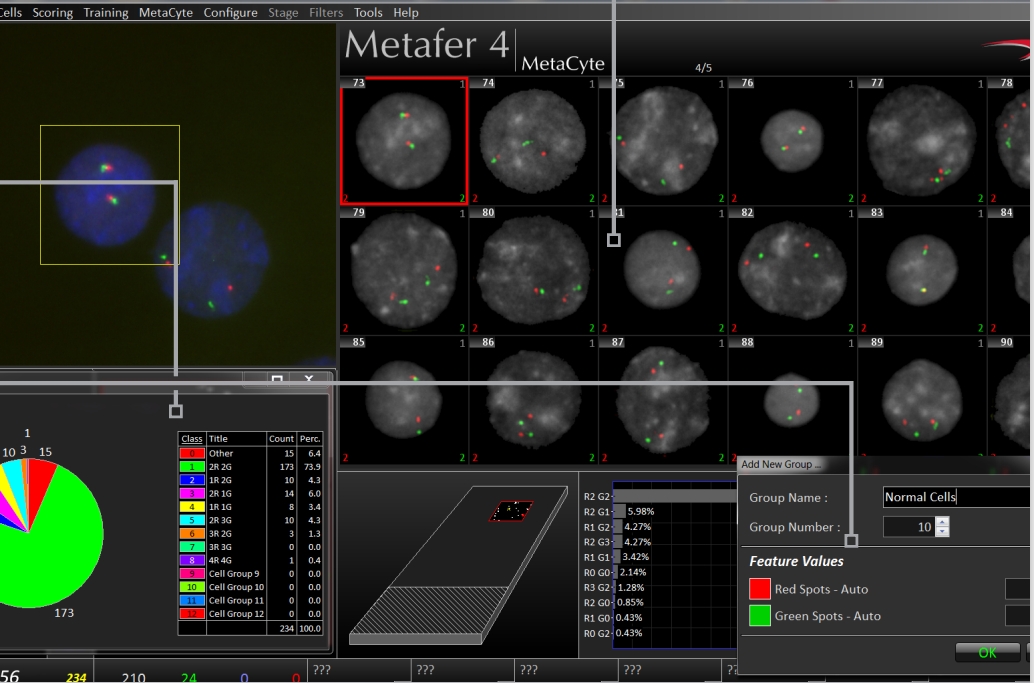Click class 6 orange swatch for 3R 2G
This screenshot has height=683, width=1034.
pos(192,533)
